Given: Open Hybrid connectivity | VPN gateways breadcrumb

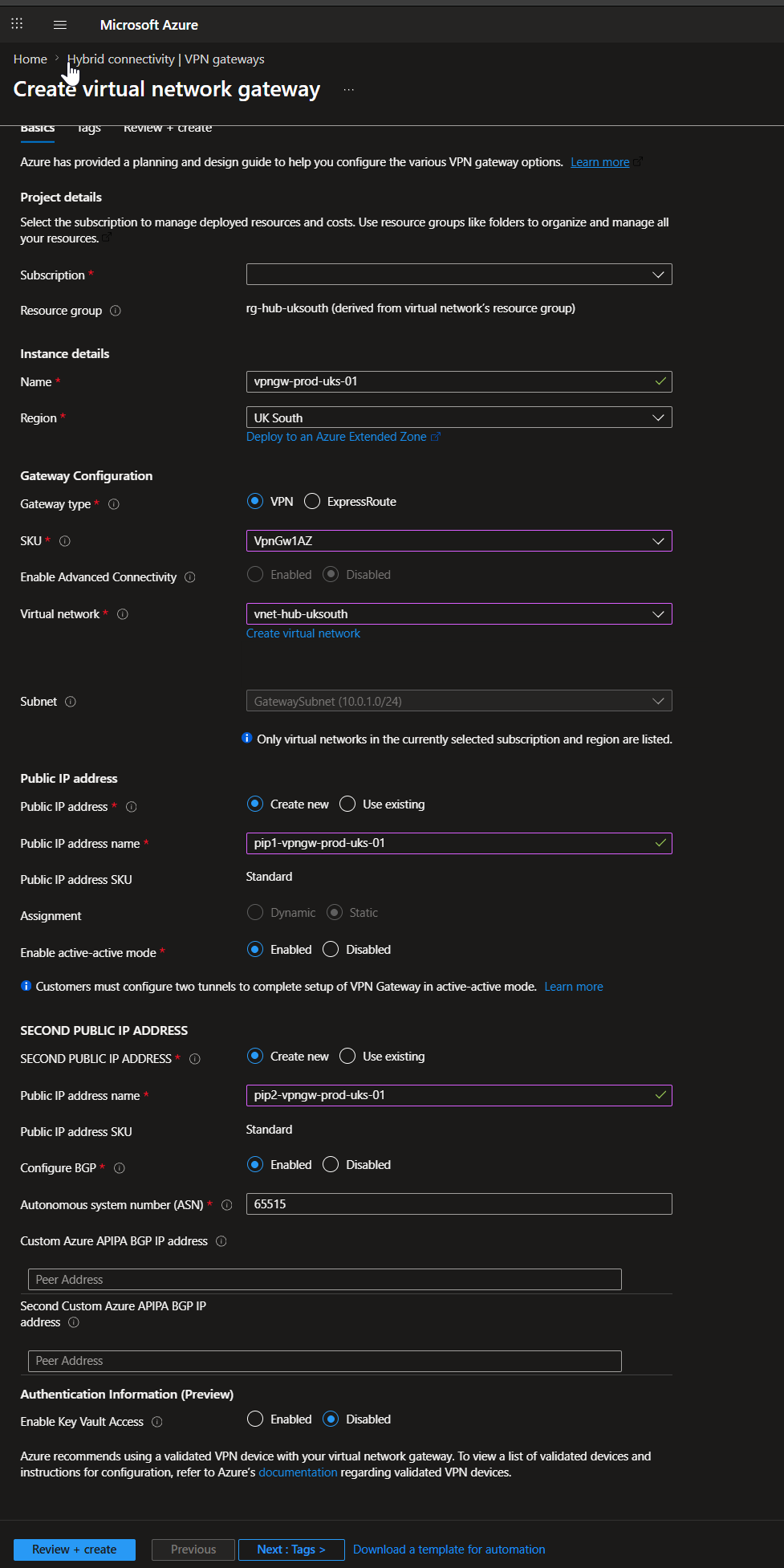Looking at the screenshot, I should (166, 59).
